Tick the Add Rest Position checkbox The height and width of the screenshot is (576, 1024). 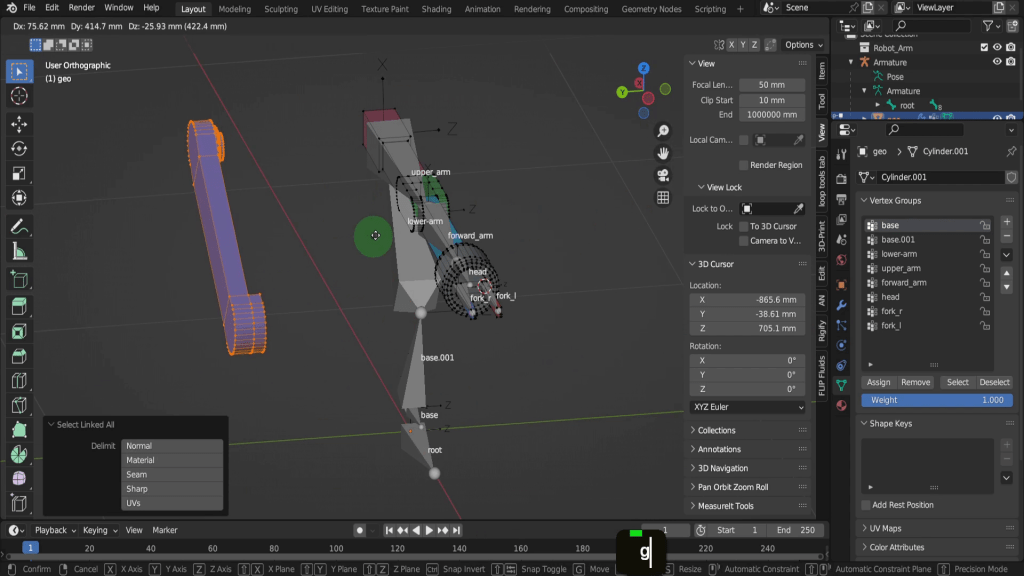point(866,505)
